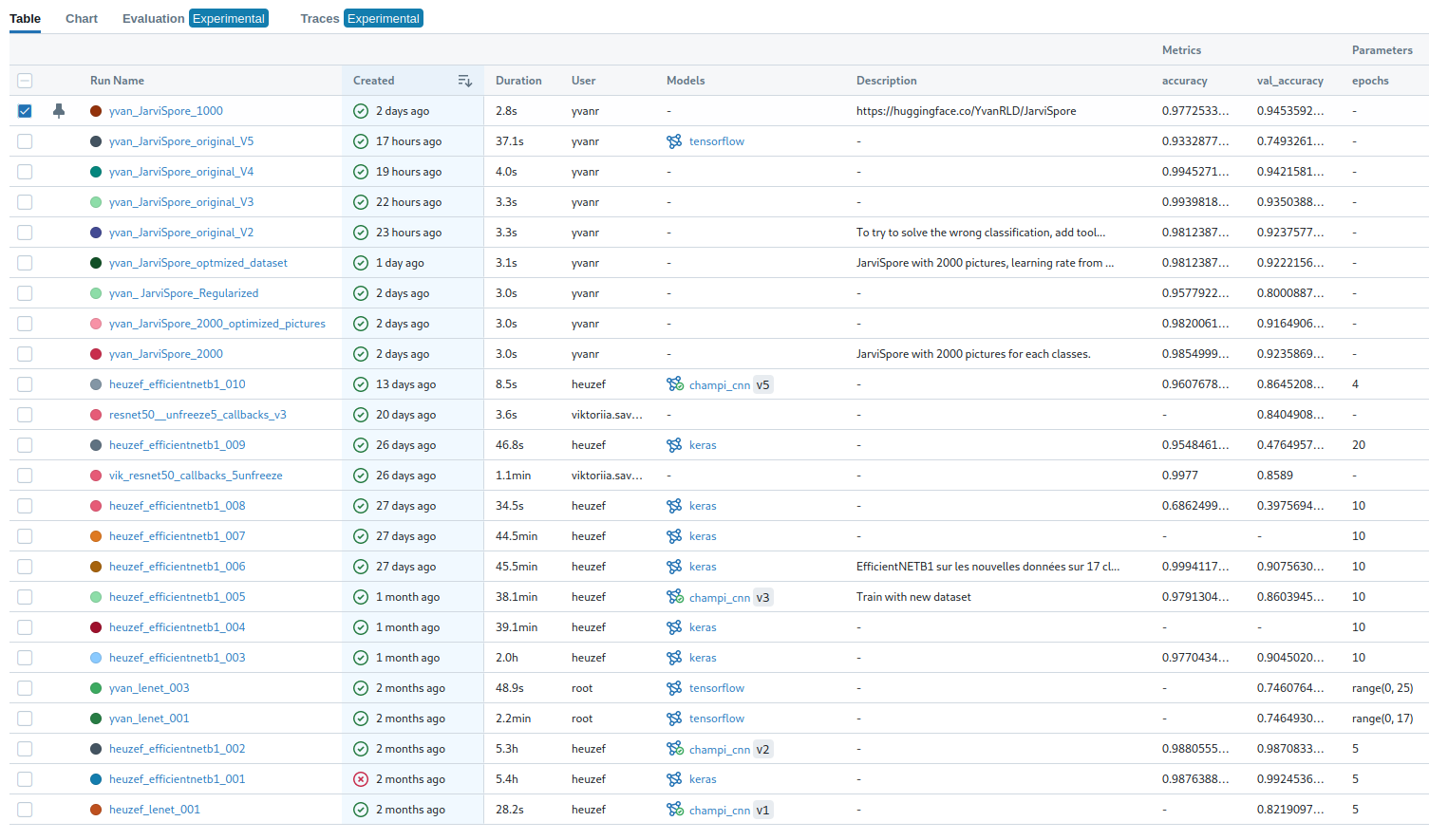This screenshot has height=840, width=1429.
Task: Uncheck the yvan_JarviSpore_1000 run checkbox
Action: (x=25, y=111)
